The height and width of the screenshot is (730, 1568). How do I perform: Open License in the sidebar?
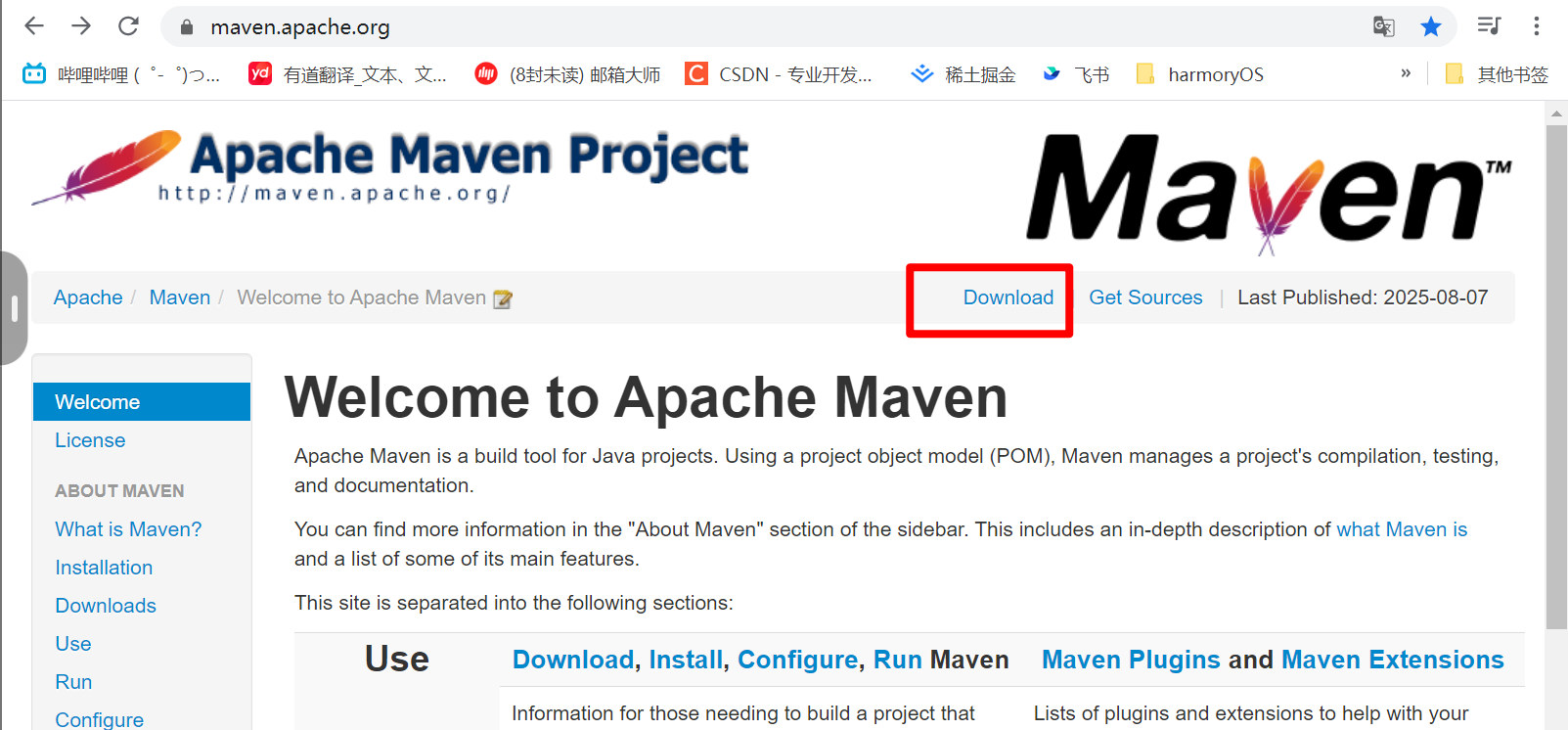coord(90,440)
